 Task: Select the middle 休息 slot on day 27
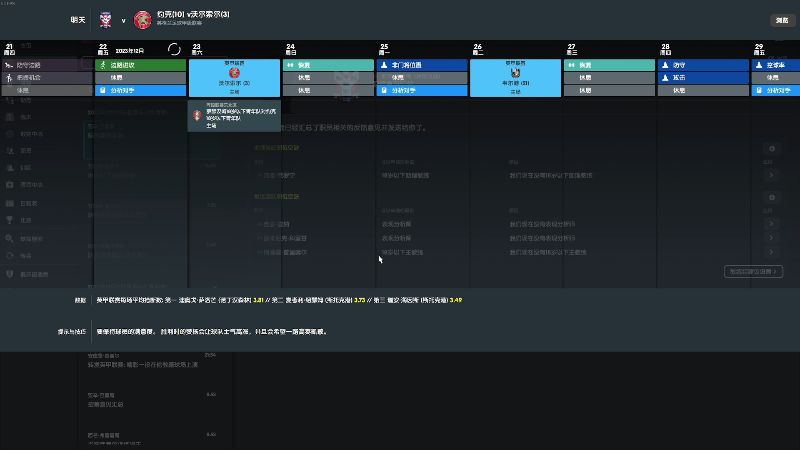click(609, 78)
